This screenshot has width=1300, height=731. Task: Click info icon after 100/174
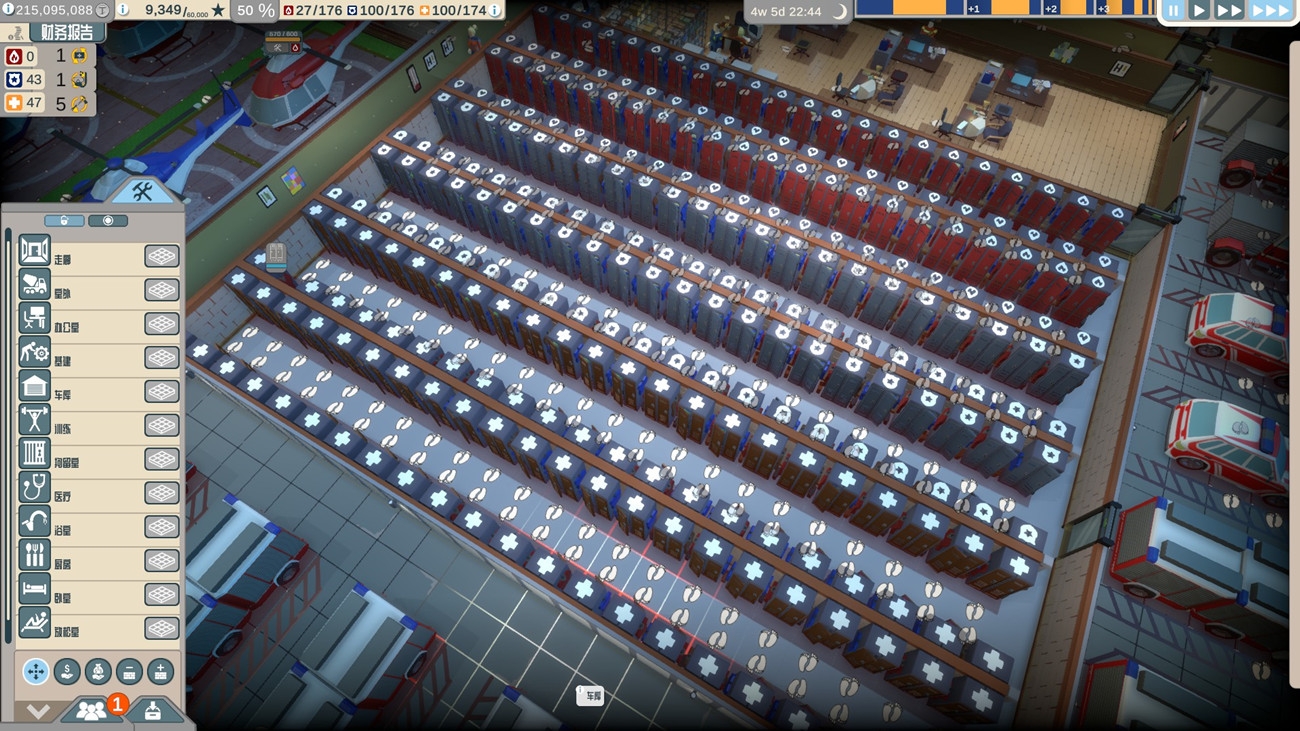[495, 11]
